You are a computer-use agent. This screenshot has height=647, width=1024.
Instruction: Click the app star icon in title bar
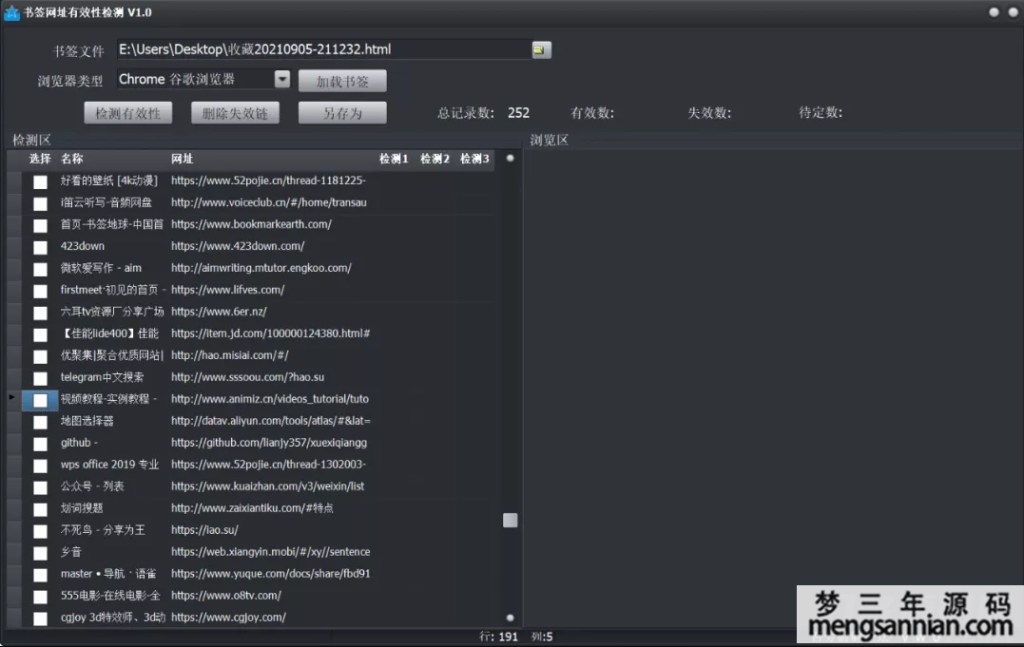[x=12, y=12]
